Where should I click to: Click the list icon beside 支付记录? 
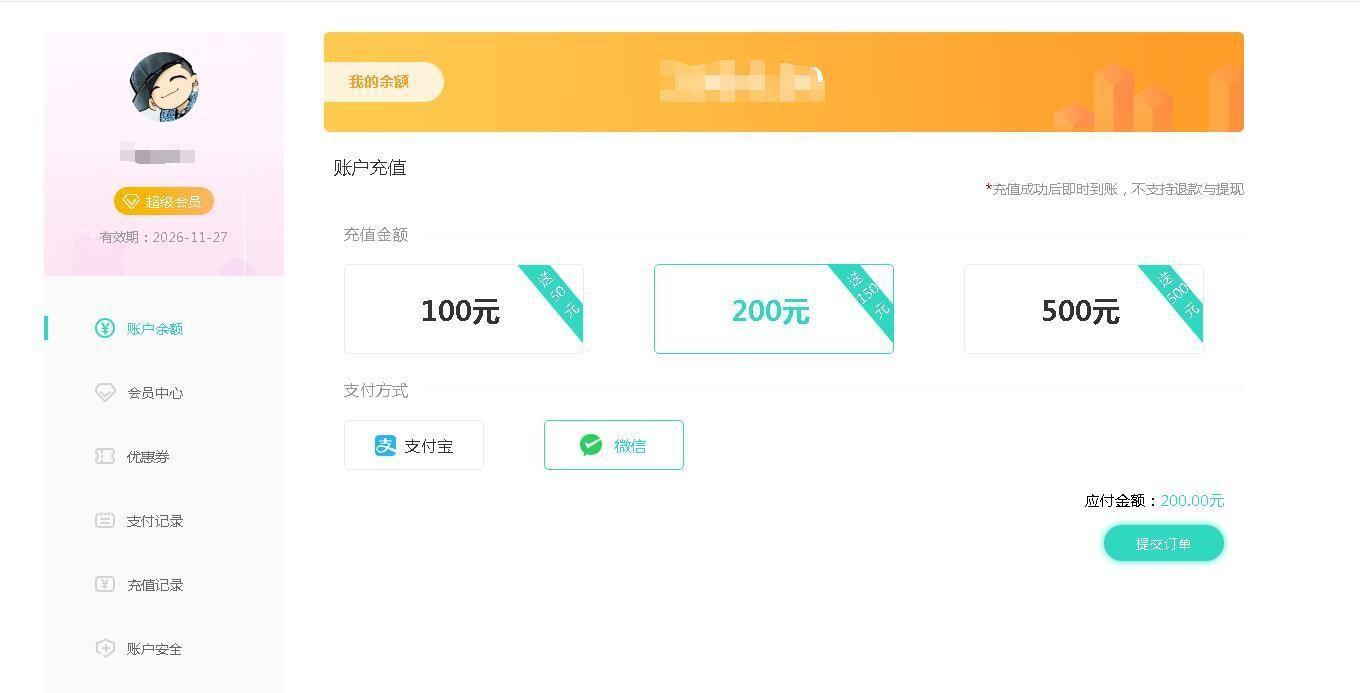click(x=105, y=520)
